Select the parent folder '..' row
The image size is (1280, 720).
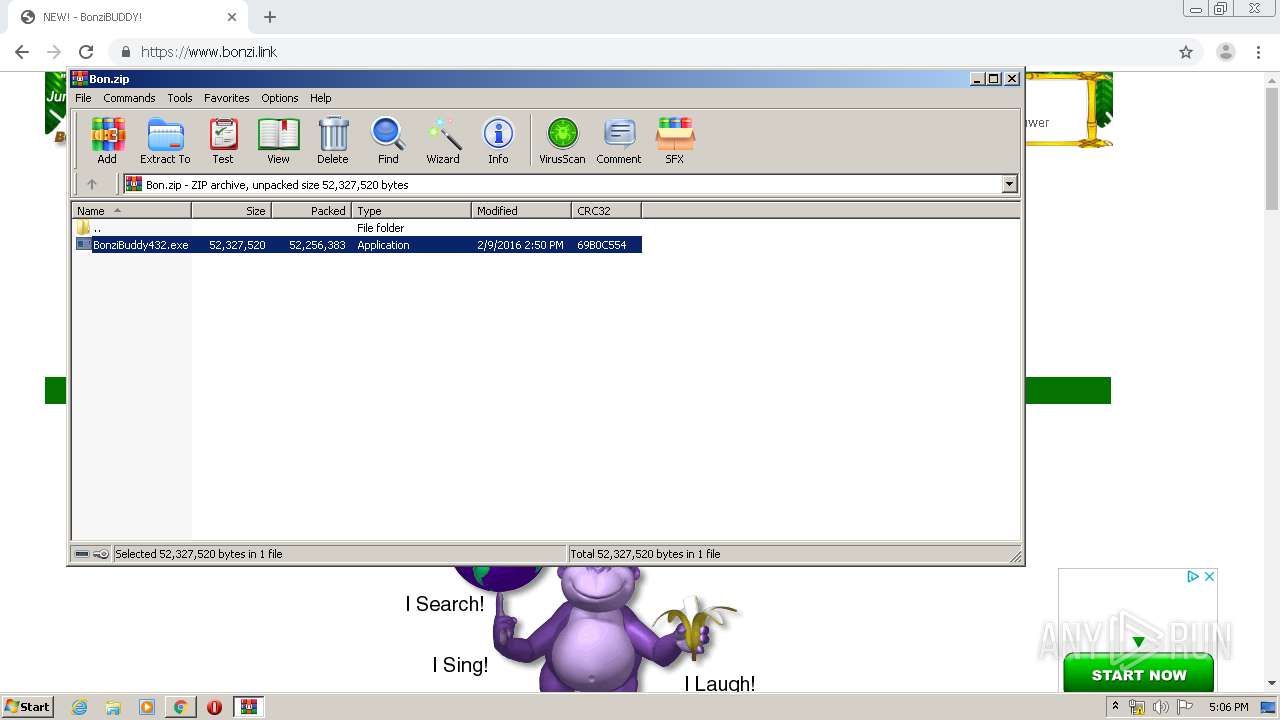click(358, 228)
